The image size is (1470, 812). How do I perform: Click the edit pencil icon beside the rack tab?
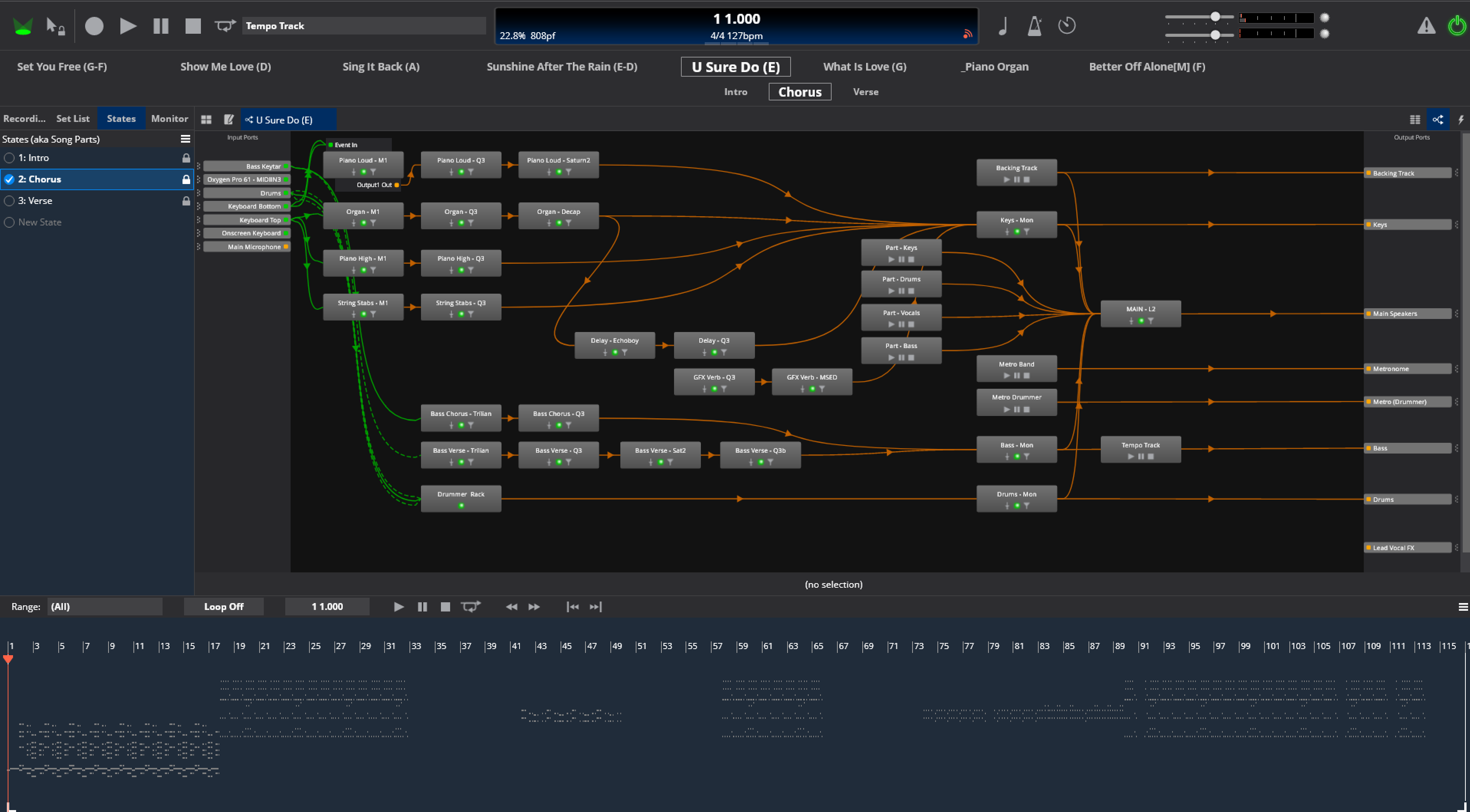229,120
